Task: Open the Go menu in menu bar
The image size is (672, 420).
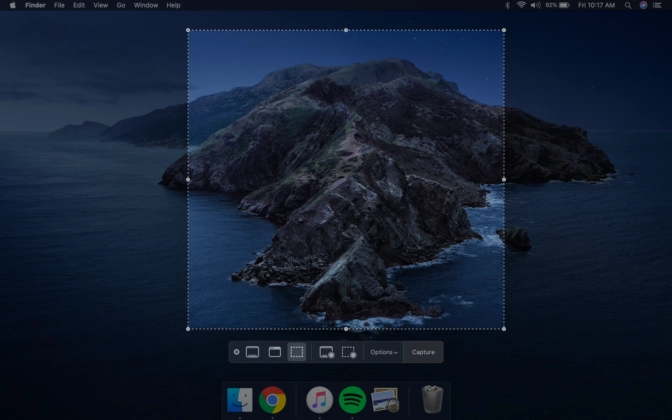Action: tap(121, 5)
